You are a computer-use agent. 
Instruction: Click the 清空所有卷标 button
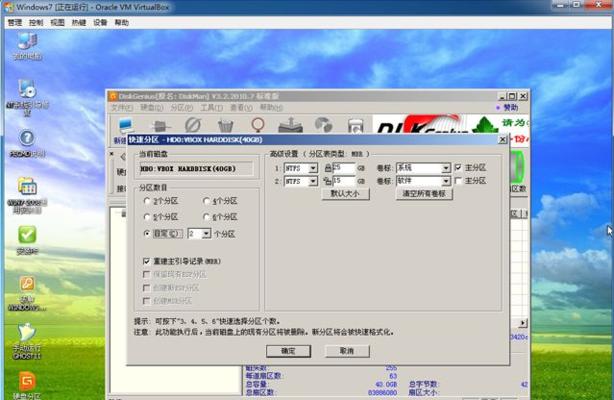[x=424, y=194]
